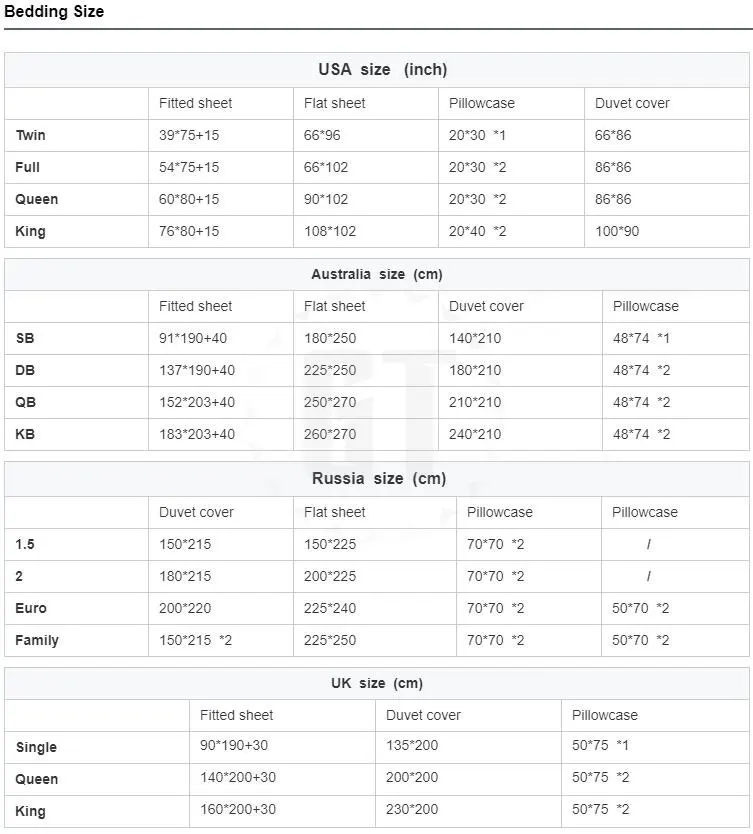Select the SB row label
Screen dimensions: 753x834
[x=25, y=338]
